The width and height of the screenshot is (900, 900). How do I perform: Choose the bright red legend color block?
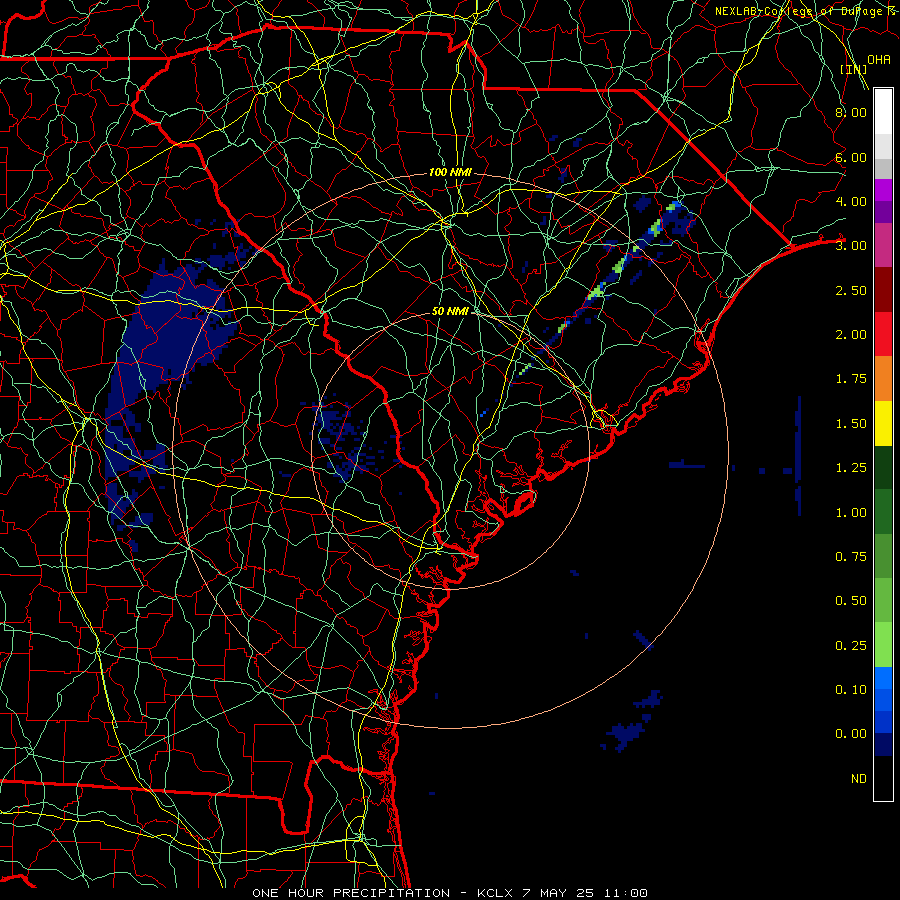[x=883, y=334]
